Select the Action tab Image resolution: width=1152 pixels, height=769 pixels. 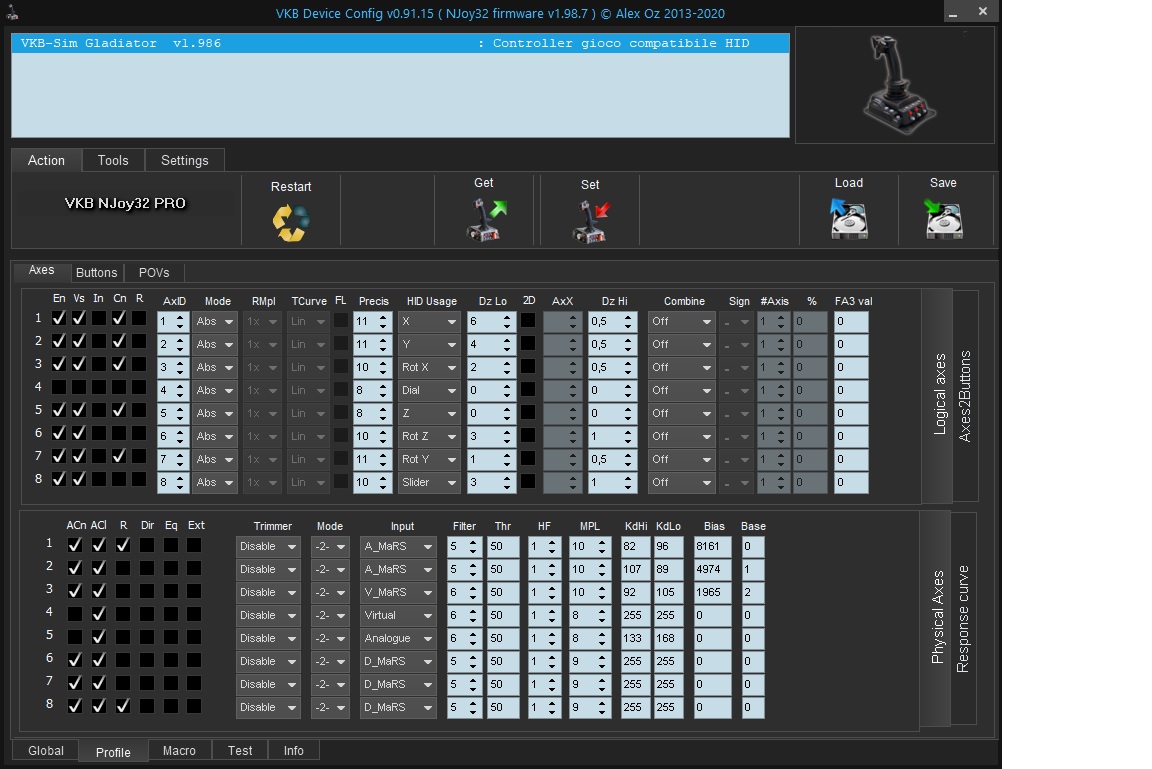46,160
